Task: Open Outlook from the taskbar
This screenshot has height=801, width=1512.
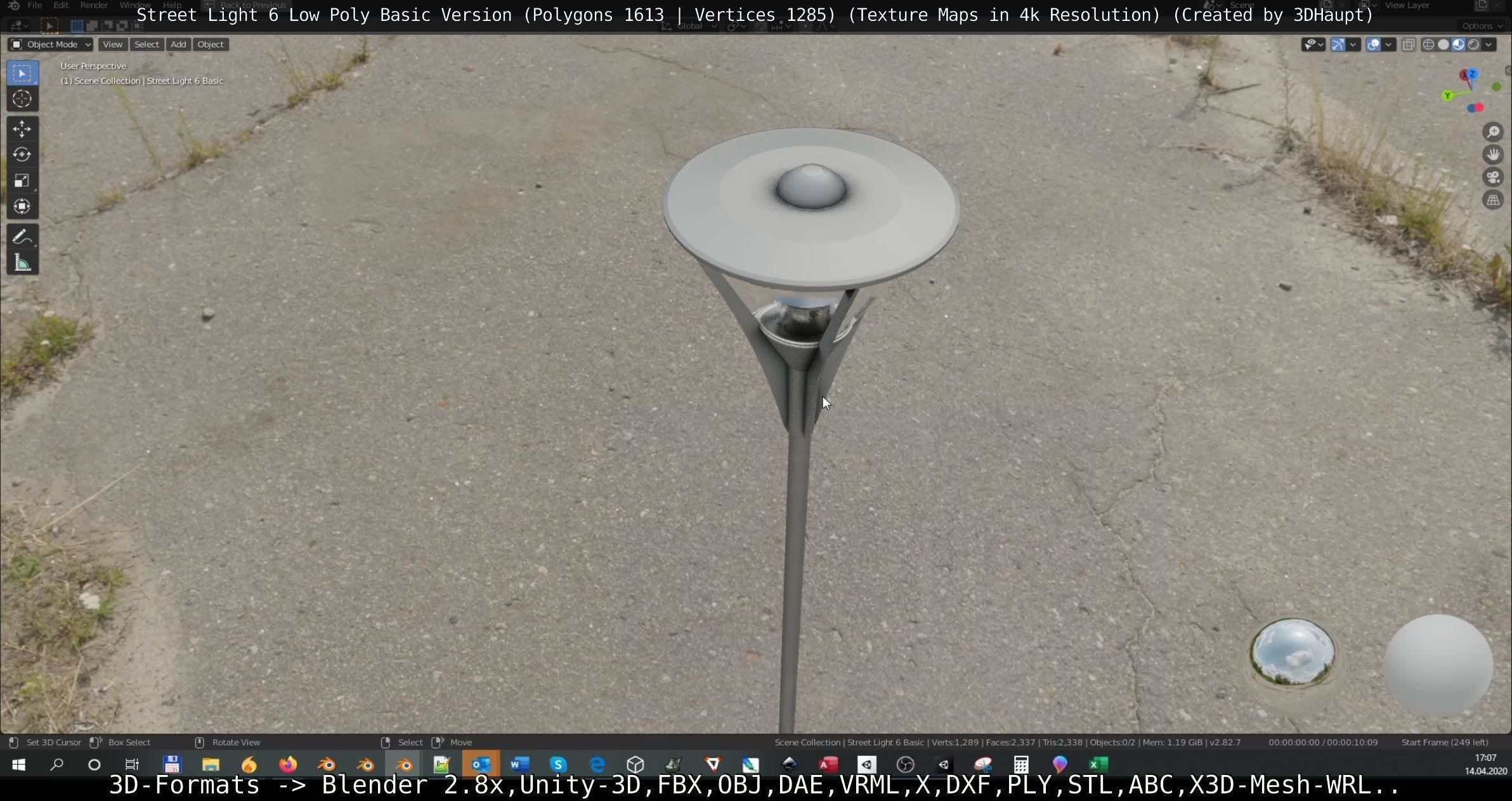Action: 481,764
